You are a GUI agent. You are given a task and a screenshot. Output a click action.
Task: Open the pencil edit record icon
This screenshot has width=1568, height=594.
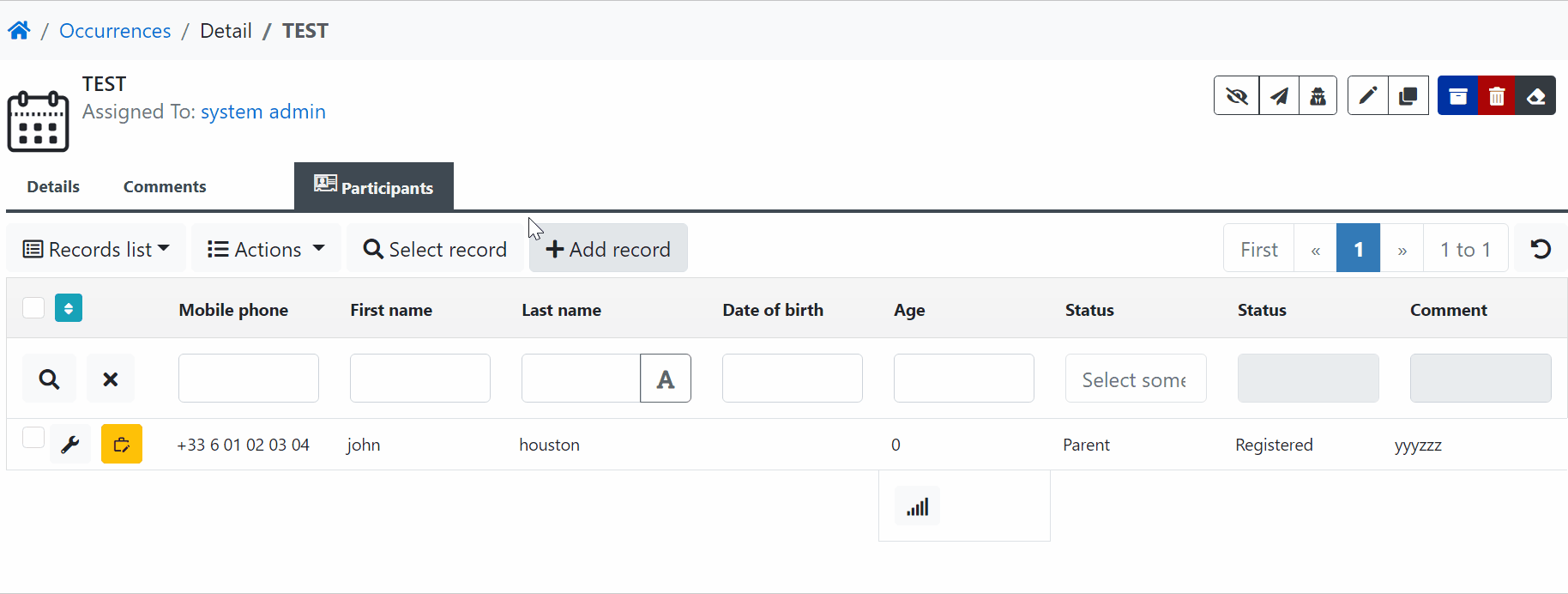pyautogui.click(x=1368, y=96)
